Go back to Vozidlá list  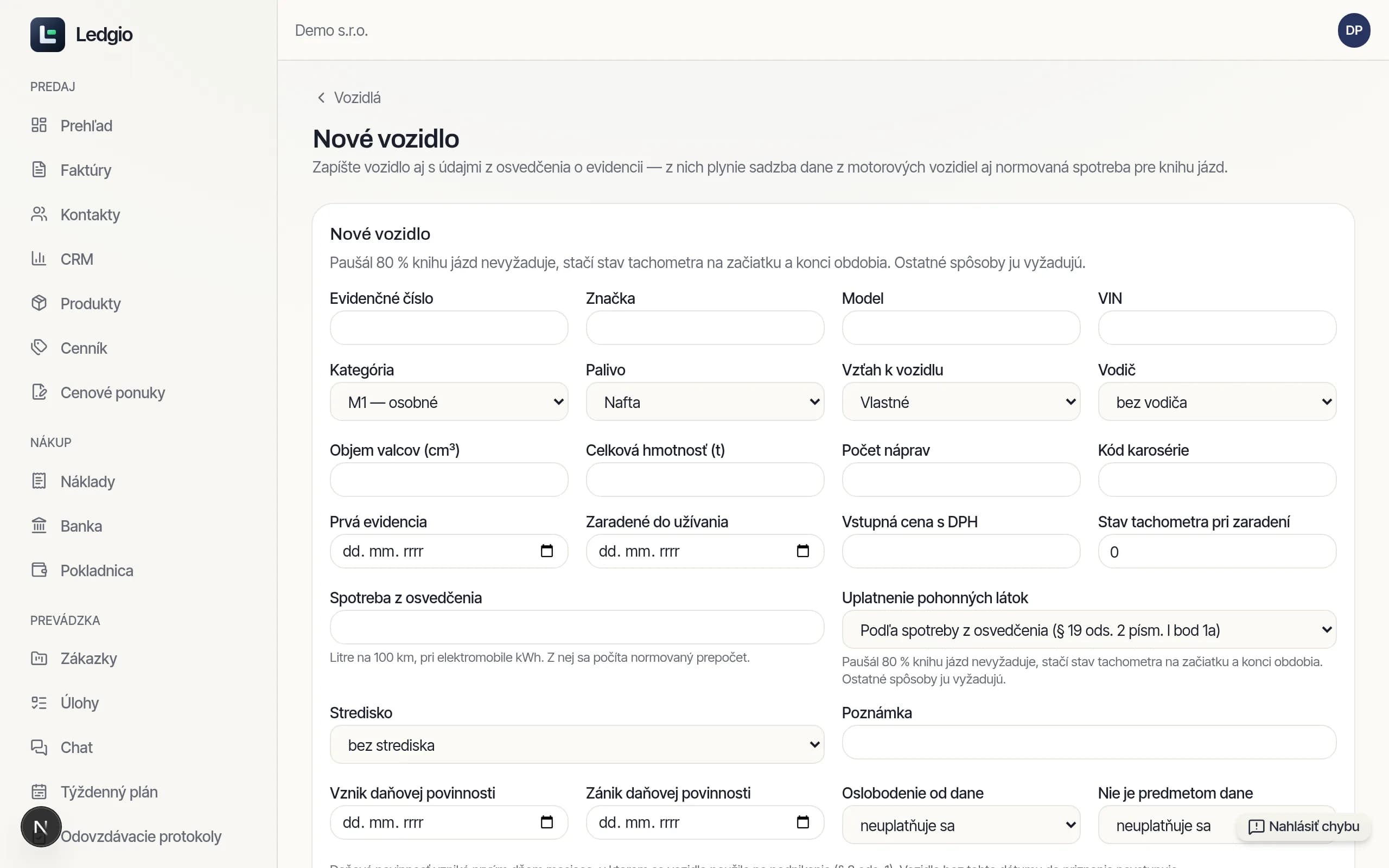pos(349,98)
